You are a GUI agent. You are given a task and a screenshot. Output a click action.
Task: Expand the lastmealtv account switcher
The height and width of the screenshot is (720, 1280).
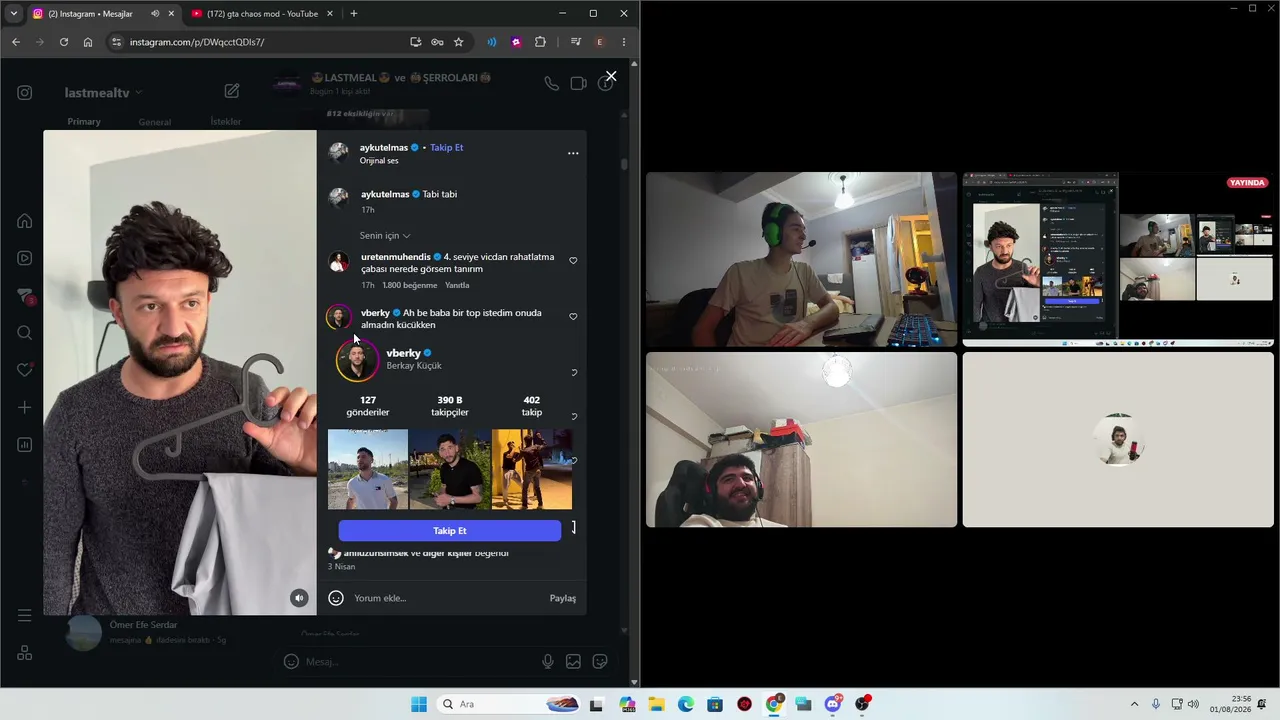(x=103, y=92)
